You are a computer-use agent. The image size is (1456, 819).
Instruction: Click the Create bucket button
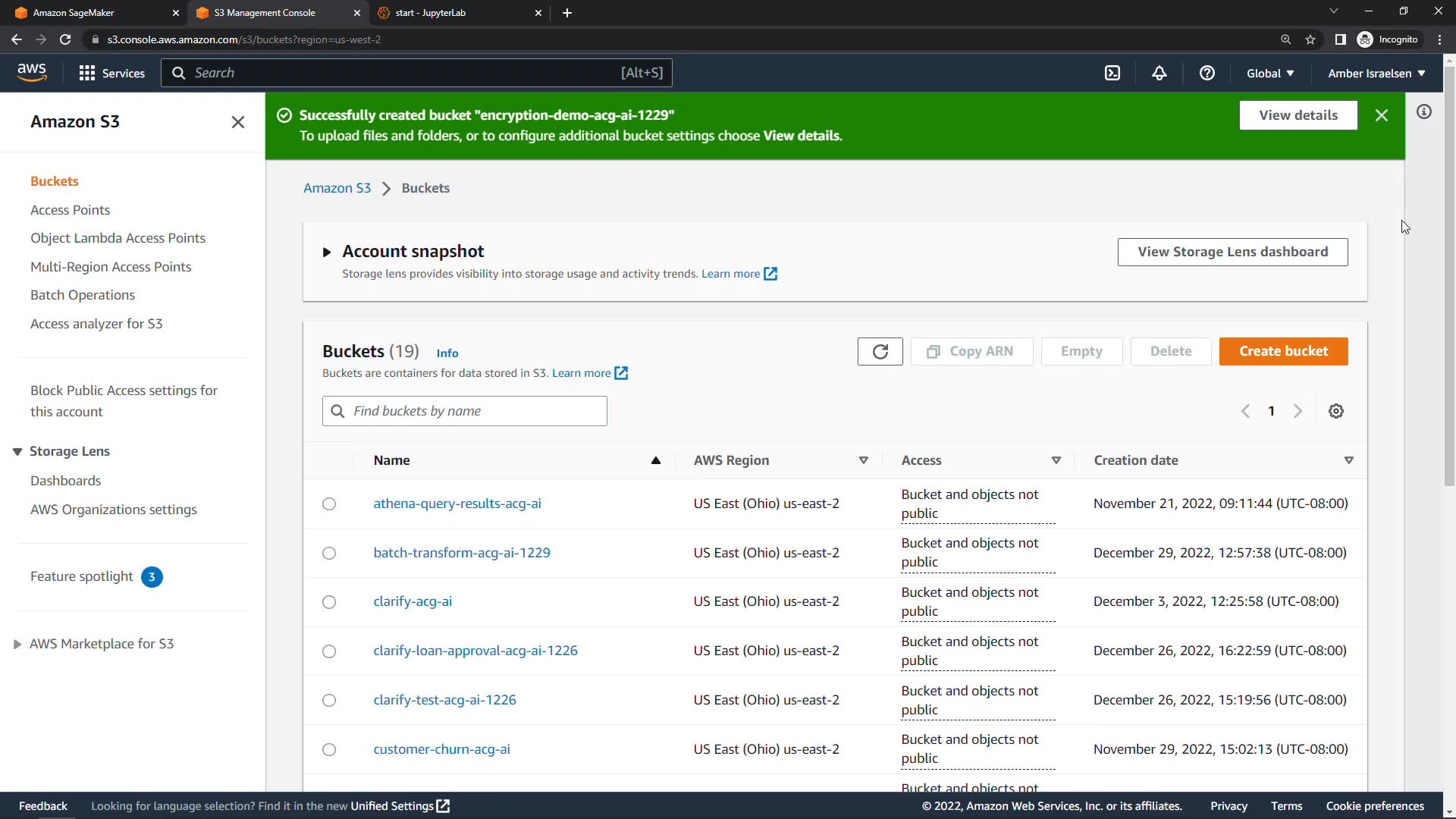(1283, 351)
